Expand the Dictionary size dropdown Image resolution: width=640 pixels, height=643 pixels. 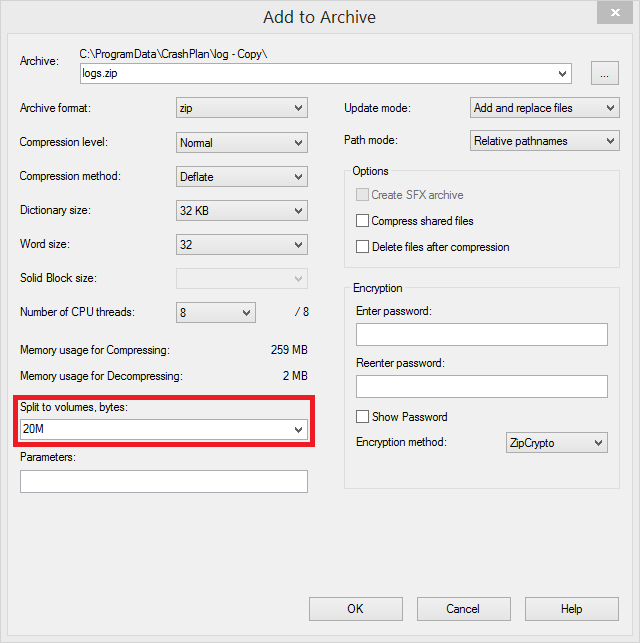pos(242,210)
